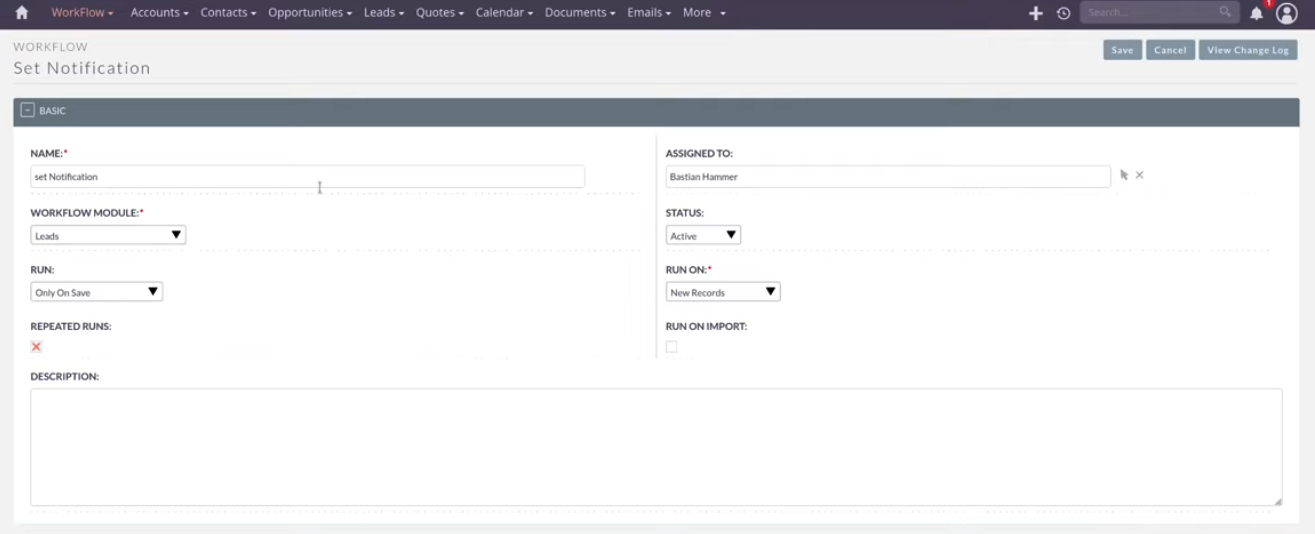The width and height of the screenshot is (1315, 534).
Task: Open the Leads menu
Action: pyautogui.click(x=384, y=13)
